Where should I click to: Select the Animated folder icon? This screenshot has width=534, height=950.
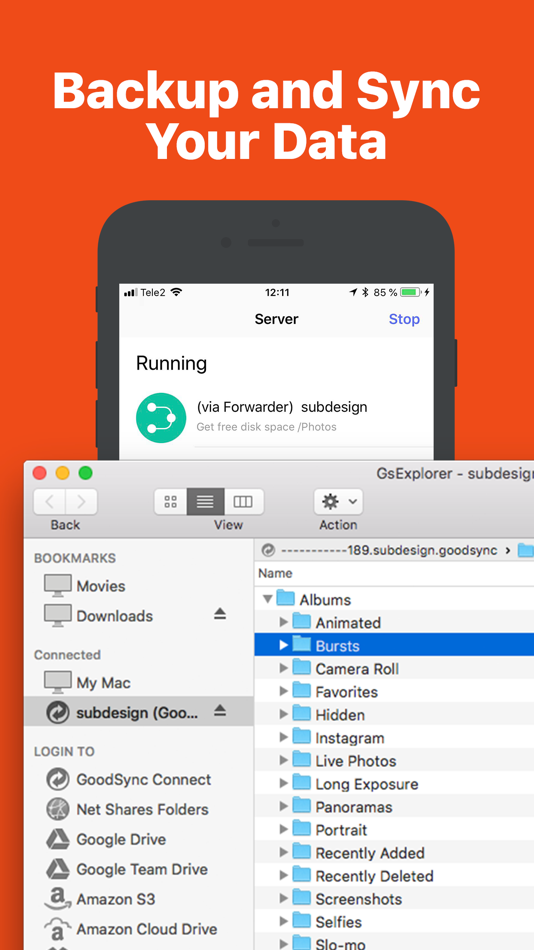click(x=301, y=622)
